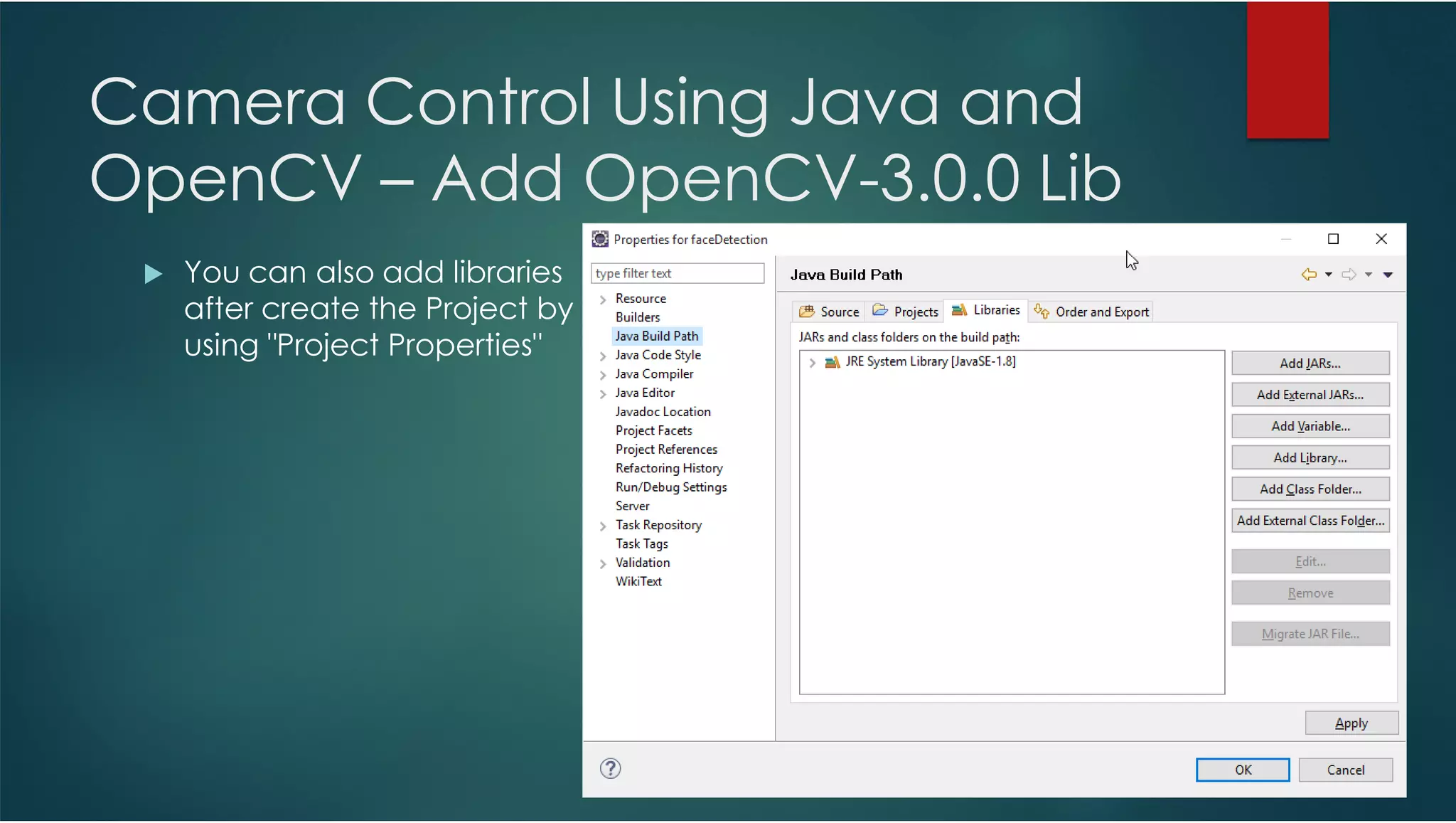Click the Add Library button
This screenshot has width=1456, height=823.
pyautogui.click(x=1310, y=458)
